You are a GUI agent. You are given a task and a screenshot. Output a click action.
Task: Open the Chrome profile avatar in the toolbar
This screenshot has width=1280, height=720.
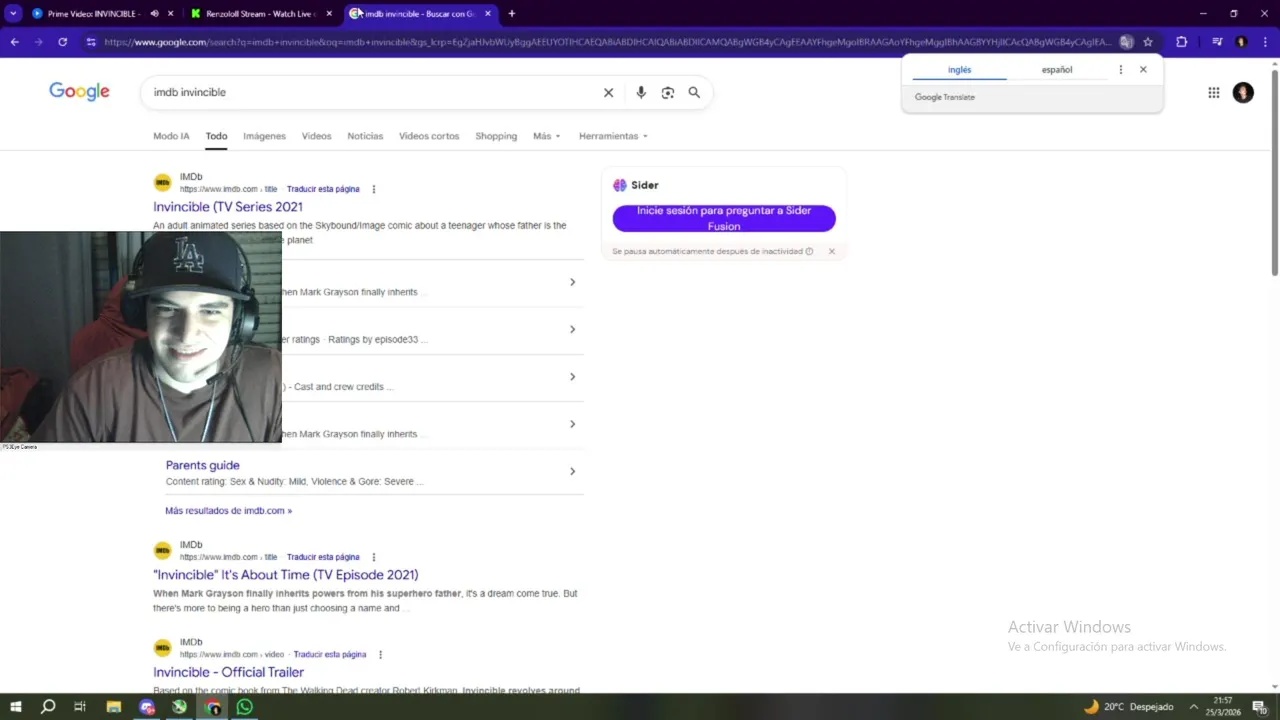1241,42
